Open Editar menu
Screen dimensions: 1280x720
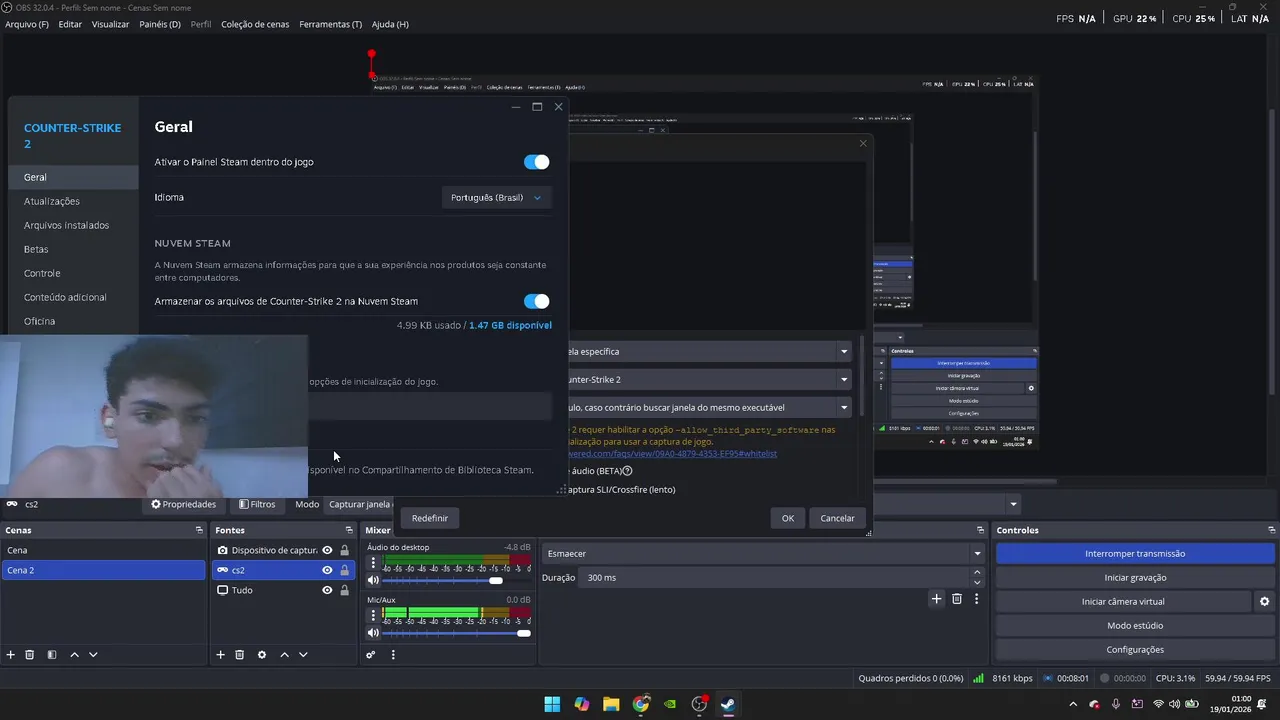pos(70,24)
